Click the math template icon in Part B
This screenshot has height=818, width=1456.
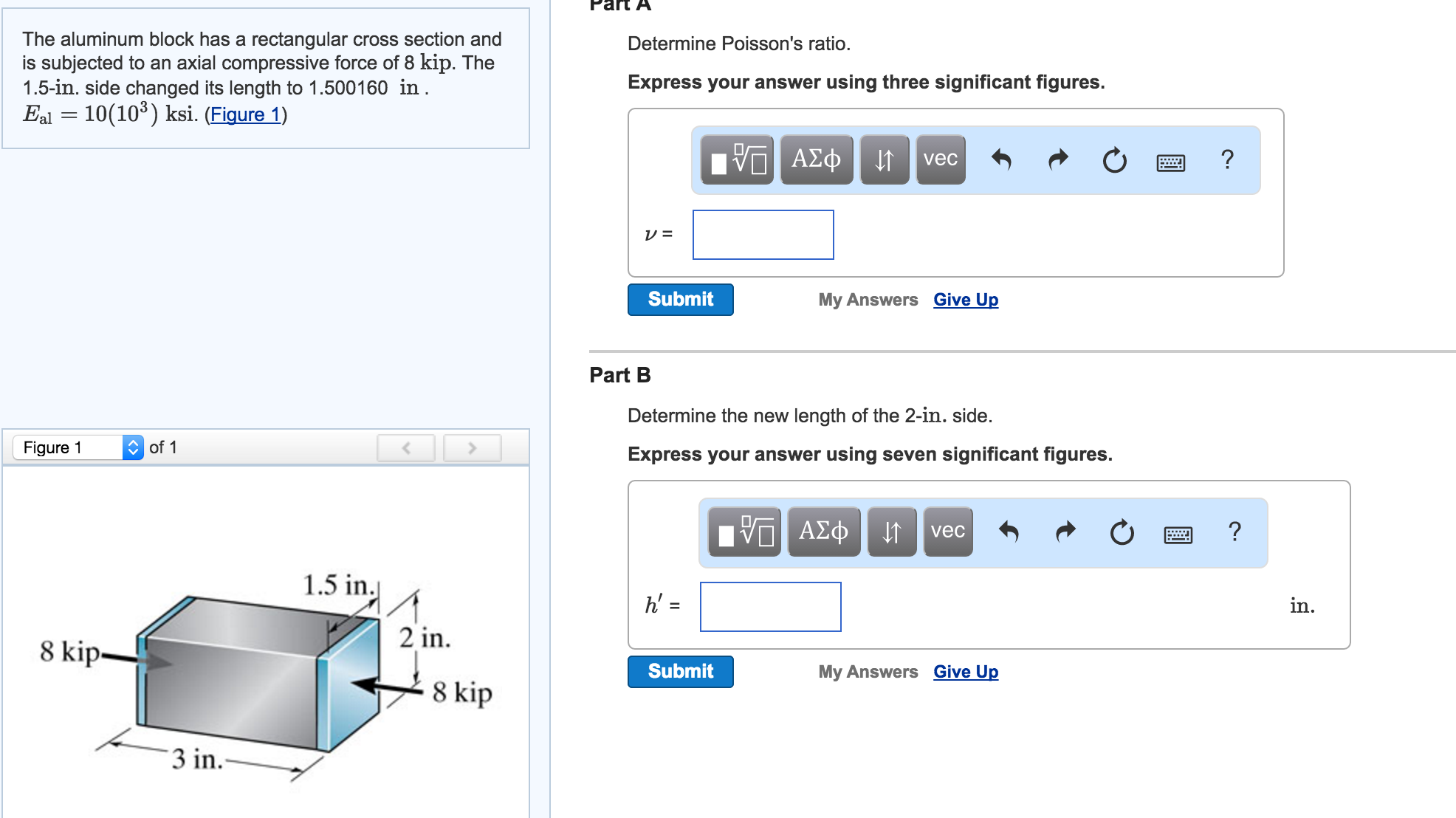click(744, 532)
